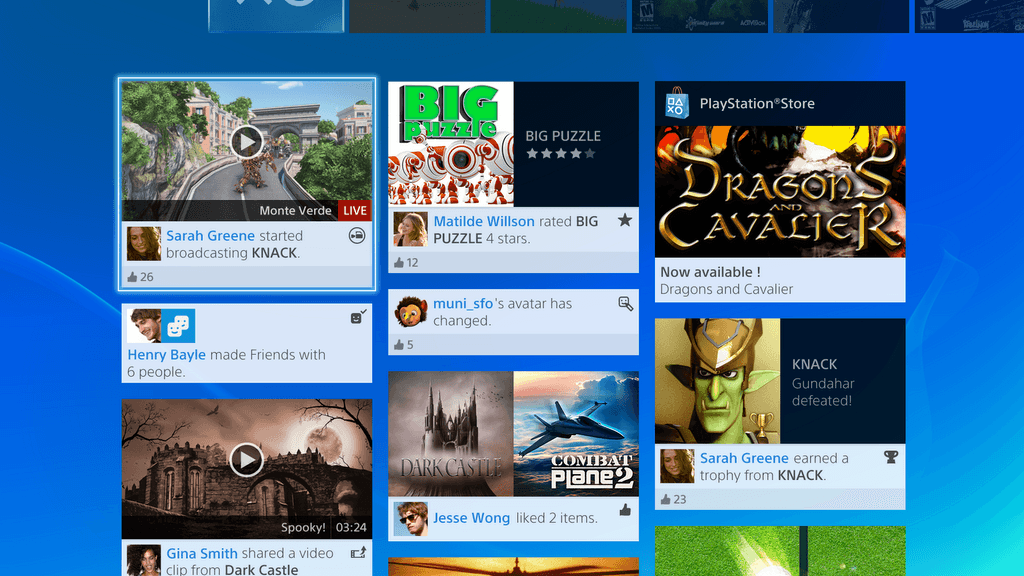This screenshot has width=1024, height=576.
Task: Open the Combat Plane 2 game thumbnail
Action: 576,434
